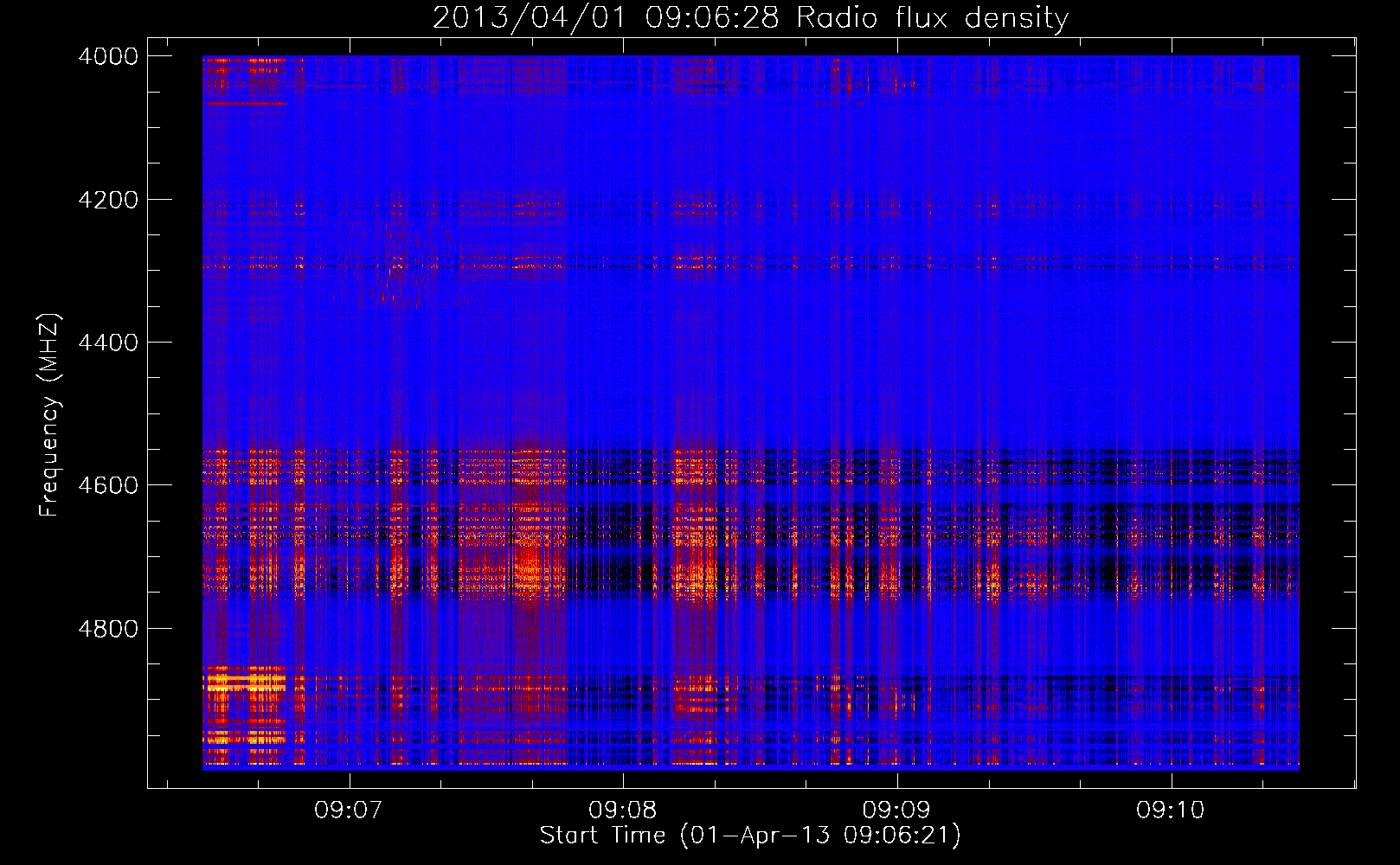Click the 'Frequency (MHZ)' axis label
The height and width of the screenshot is (865, 1400).
pos(49,415)
